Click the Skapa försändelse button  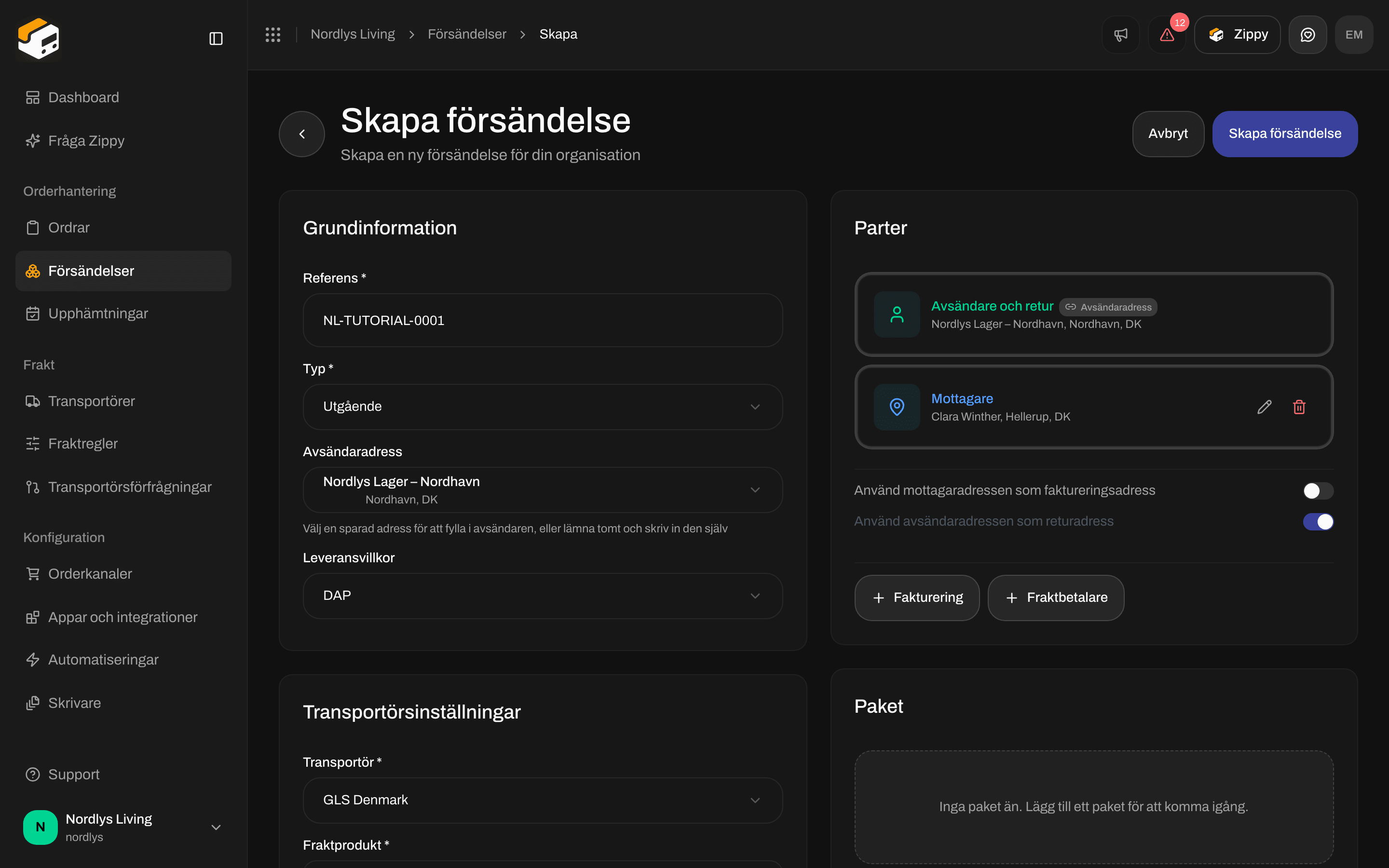point(1284,134)
